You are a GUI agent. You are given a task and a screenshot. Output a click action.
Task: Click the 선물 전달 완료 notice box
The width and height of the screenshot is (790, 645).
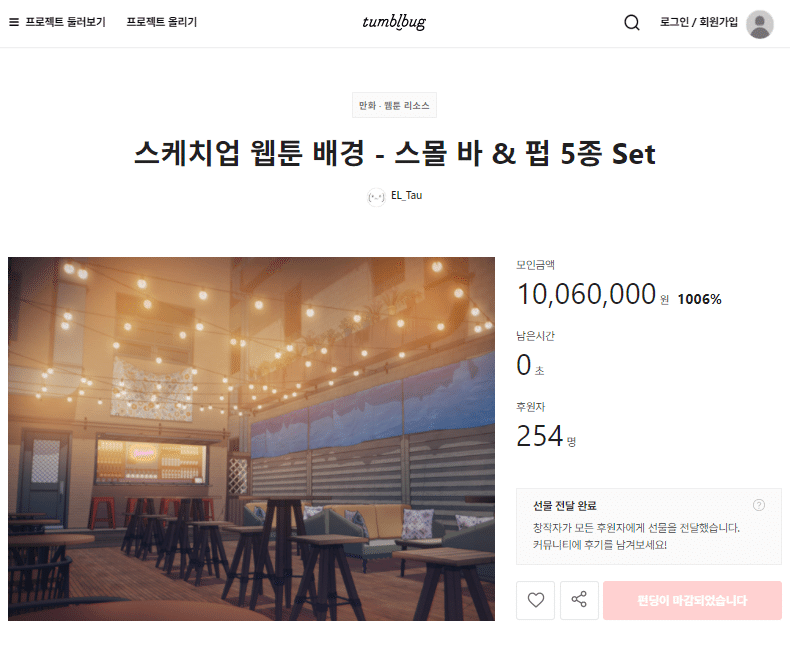pos(648,526)
